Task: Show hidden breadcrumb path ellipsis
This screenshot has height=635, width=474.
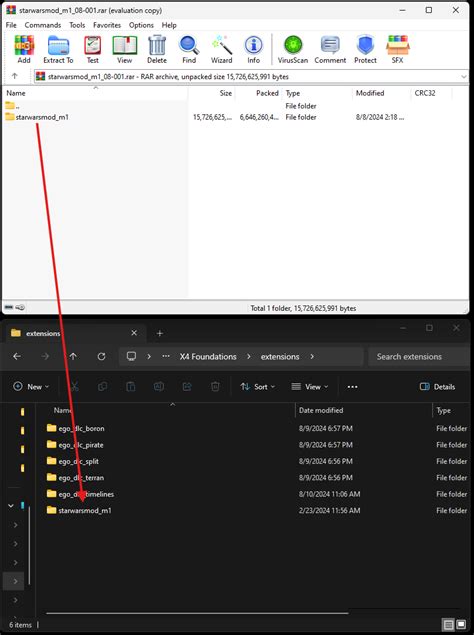Action: click(166, 356)
